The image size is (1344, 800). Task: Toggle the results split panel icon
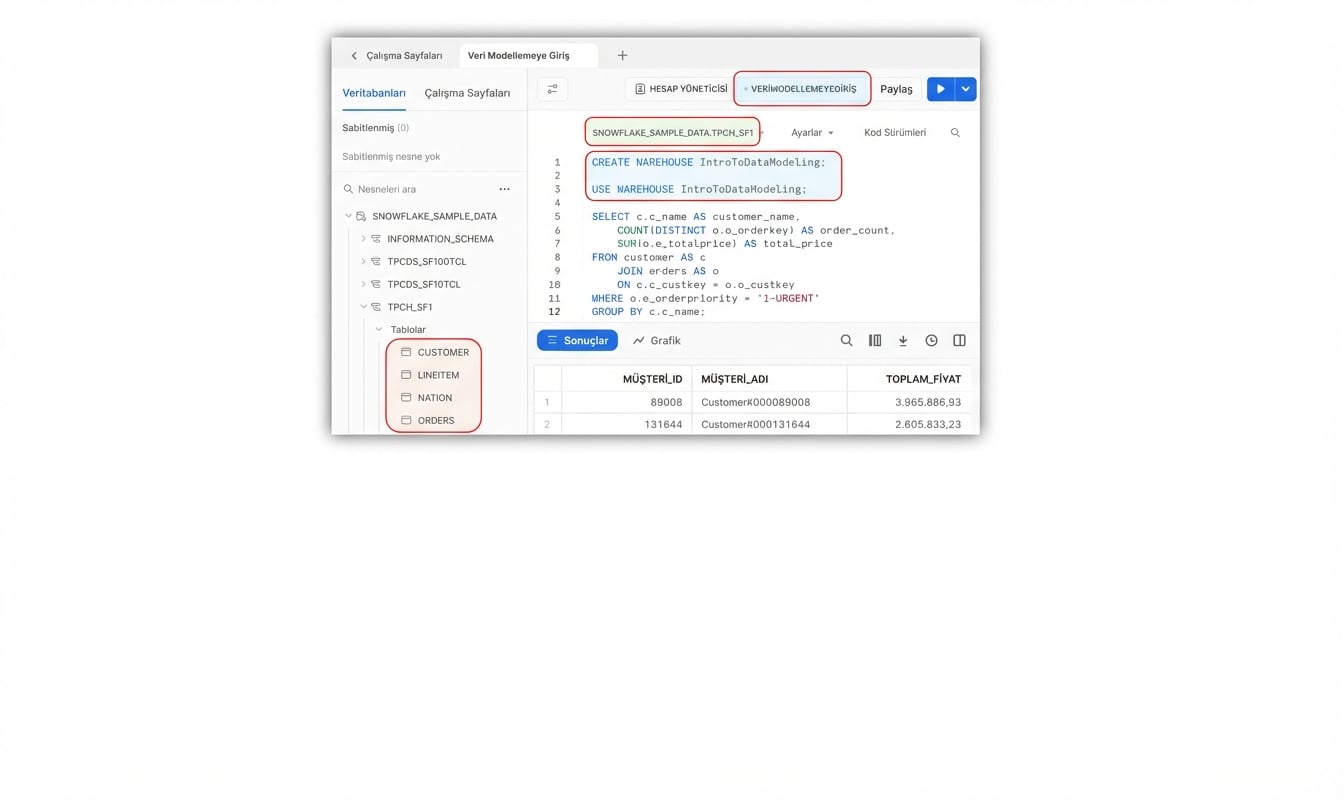959,341
